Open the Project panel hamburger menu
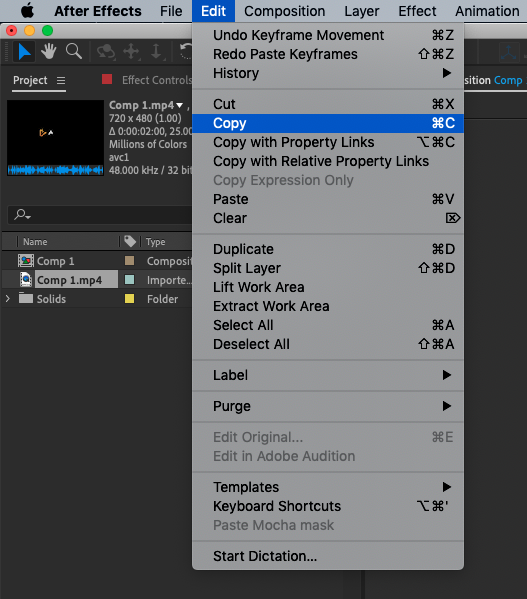Screen dimensions: 527x599 click(61, 81)
